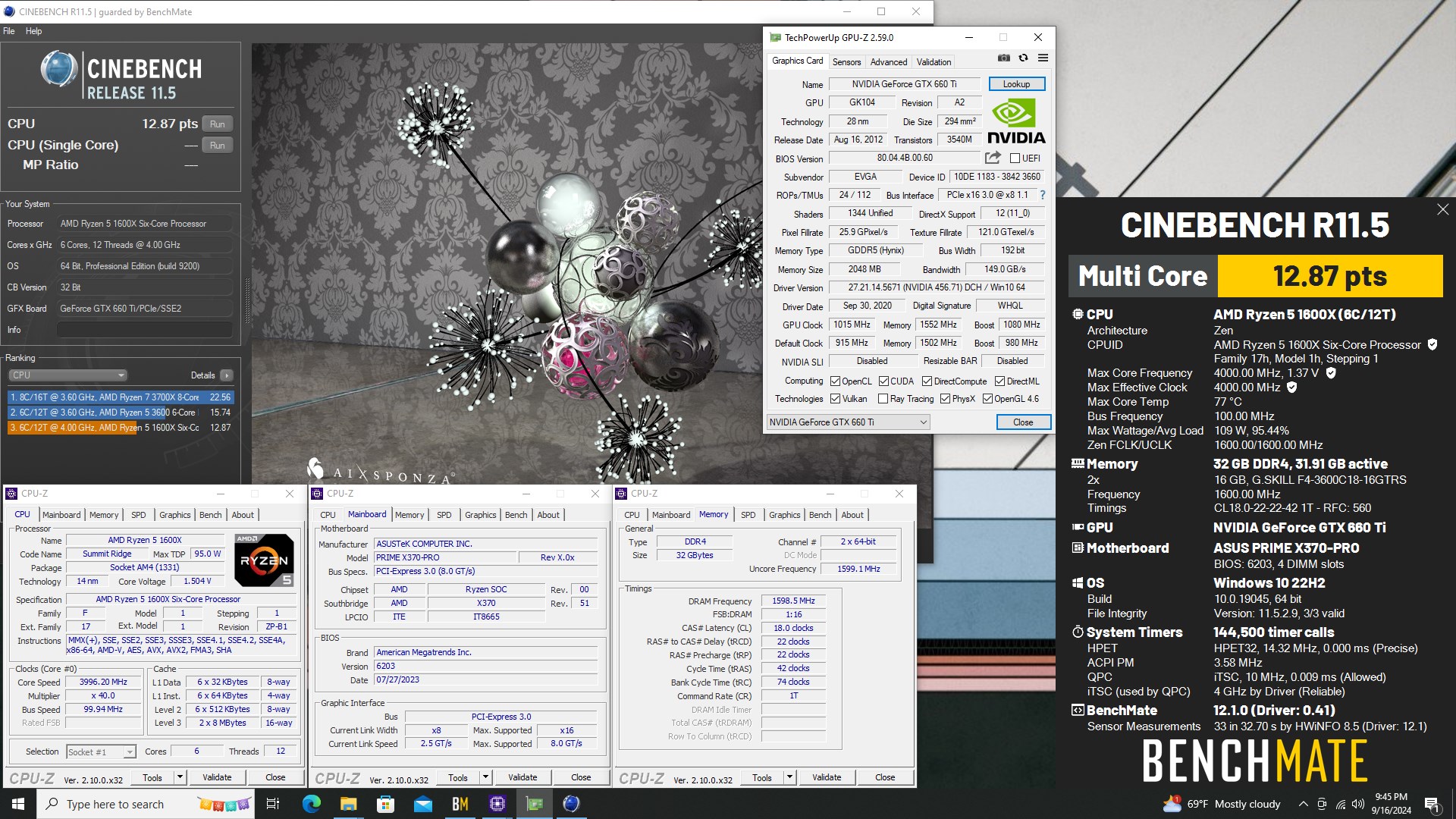Switch to Cinebench taskbar icon
The width and height of the screenshot is (1456, 819).
pyautogui.click(x=572, y=804)
